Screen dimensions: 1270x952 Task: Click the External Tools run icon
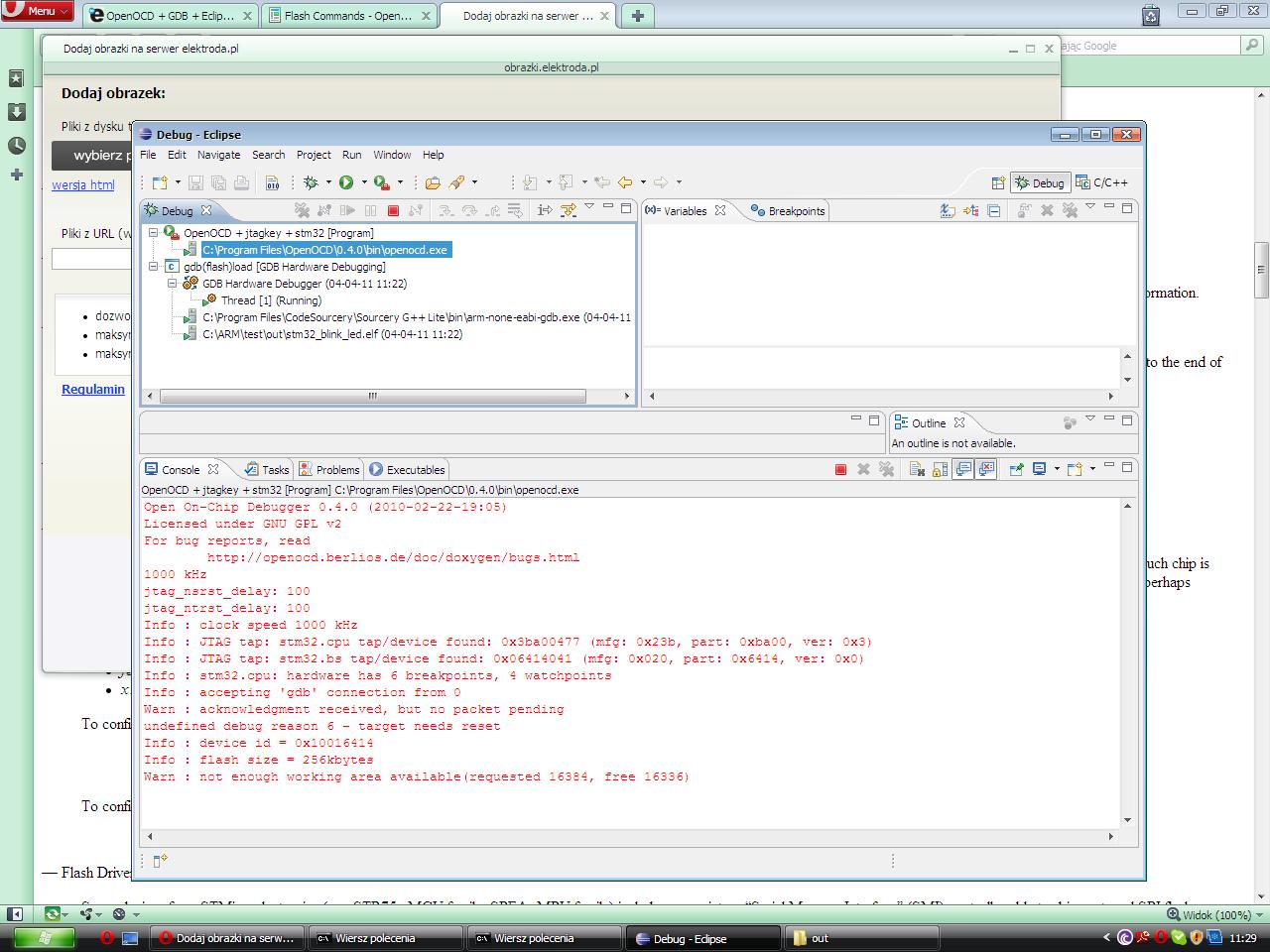pyautogui.click(x=381, y=182)
